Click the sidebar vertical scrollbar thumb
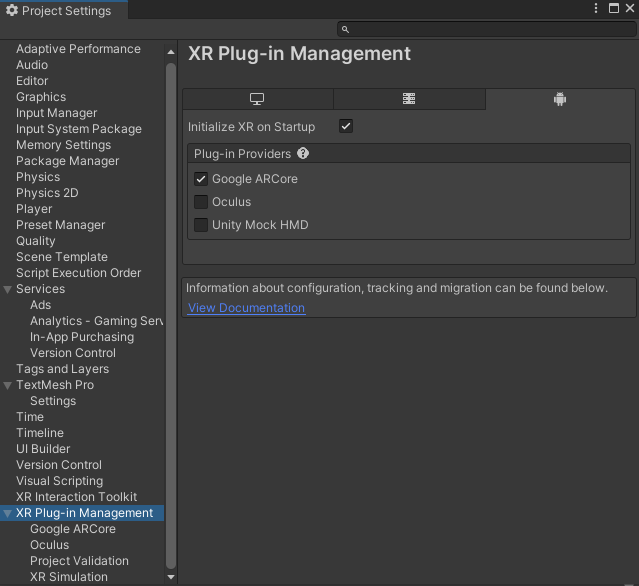The height and width of the screenshot is (586, 639). 171,315
